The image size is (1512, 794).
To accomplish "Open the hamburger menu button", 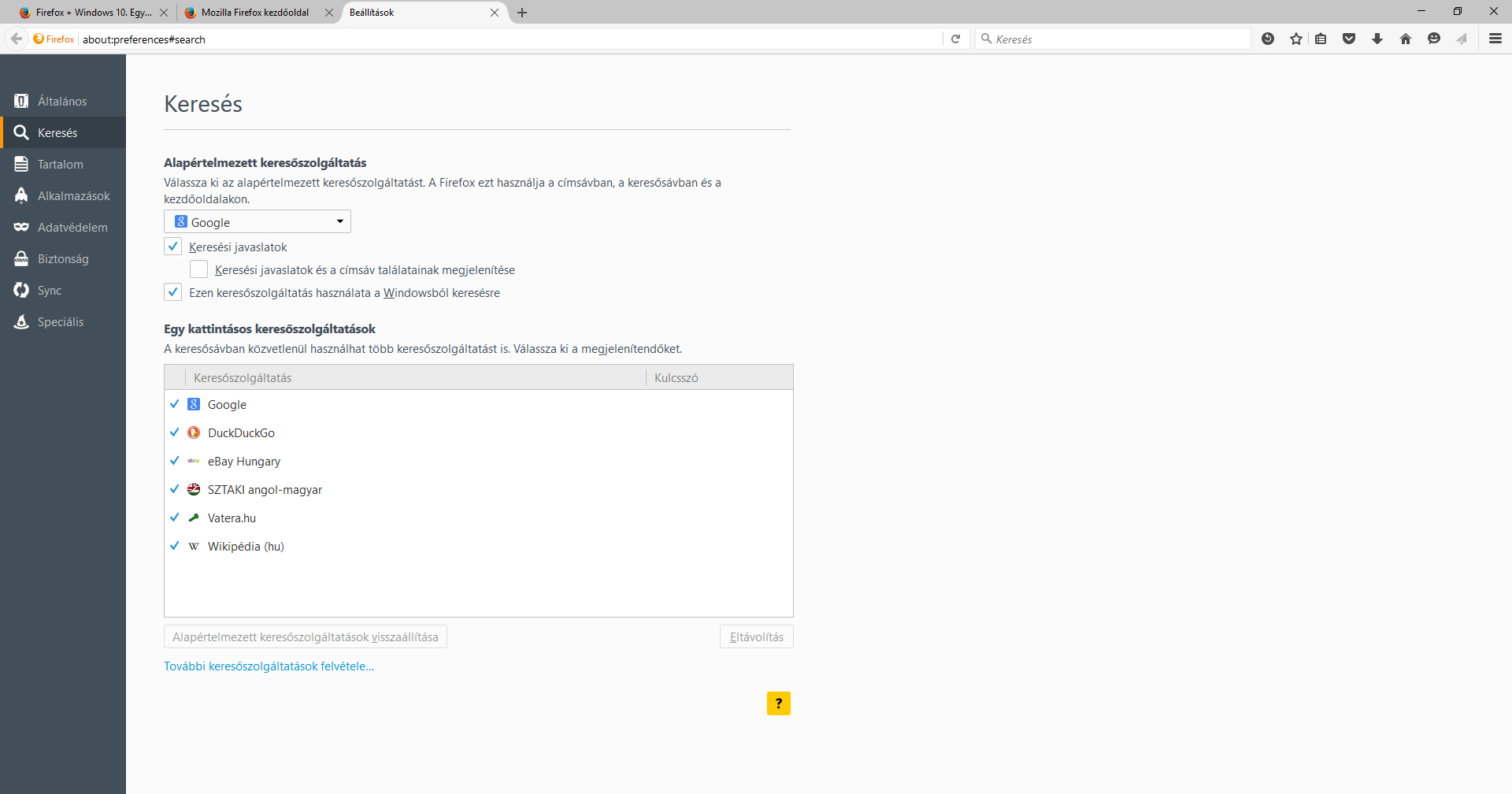I will point(1495,39).
